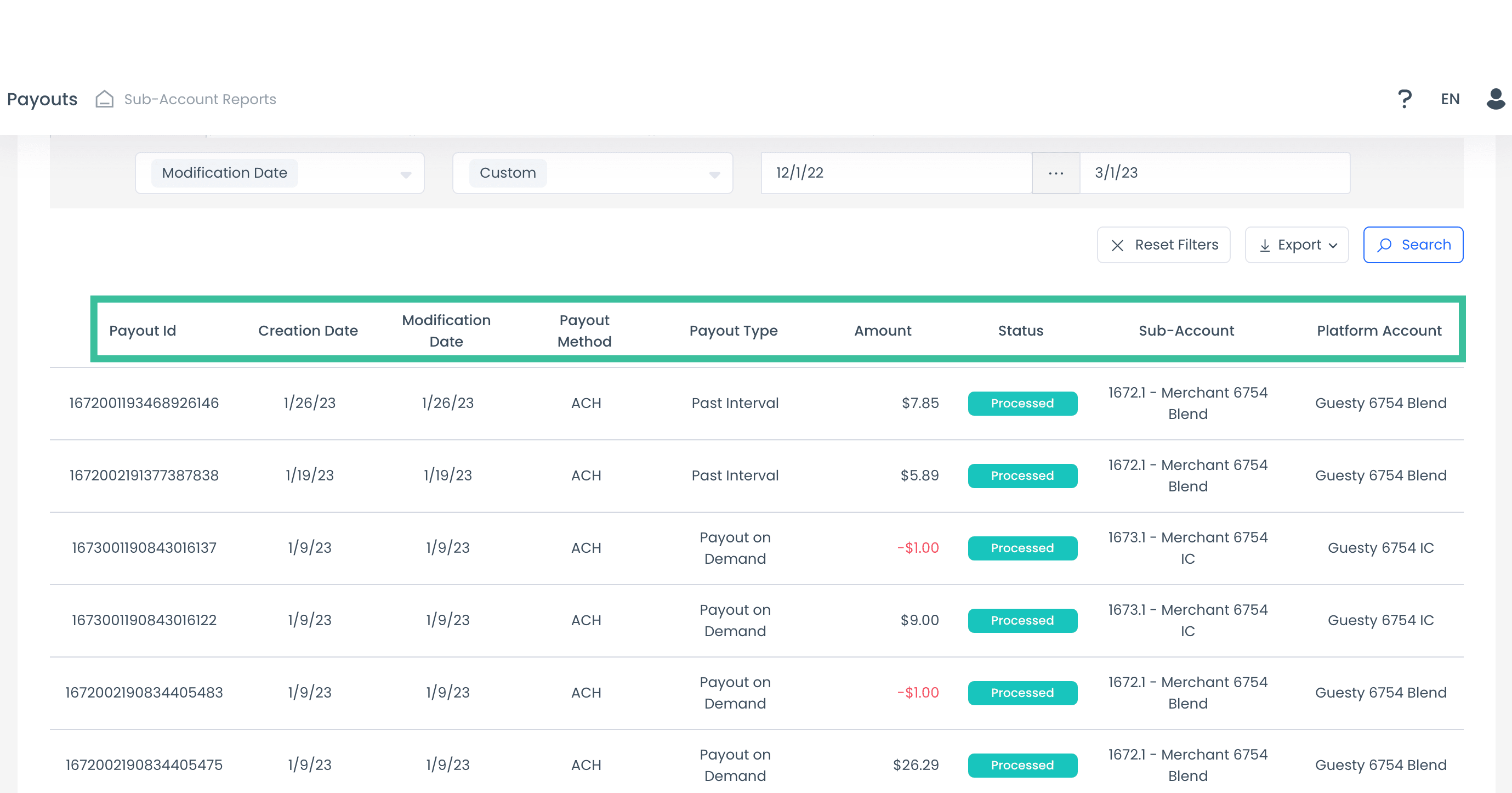Click the ellipsis between the date fields

click(x=1055, y=173)
